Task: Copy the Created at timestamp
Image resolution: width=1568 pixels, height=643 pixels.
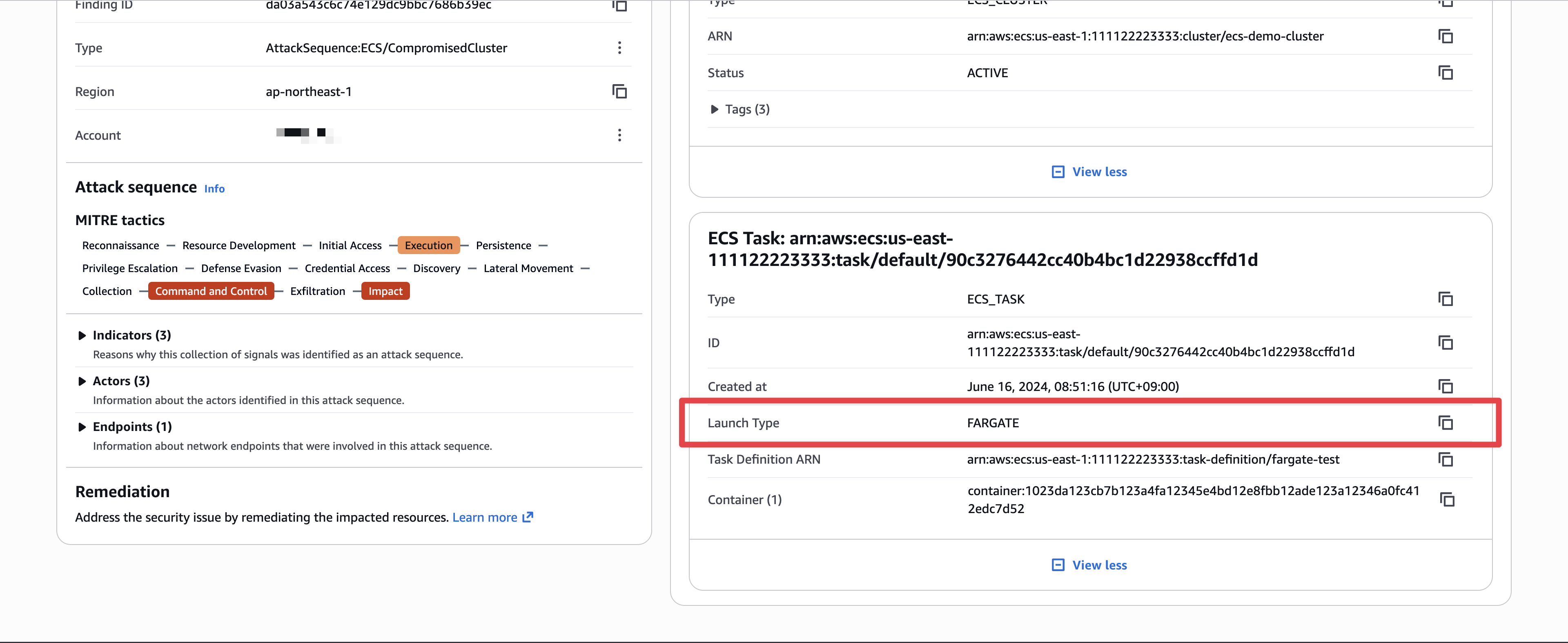Action: [x=1445, y=386]
